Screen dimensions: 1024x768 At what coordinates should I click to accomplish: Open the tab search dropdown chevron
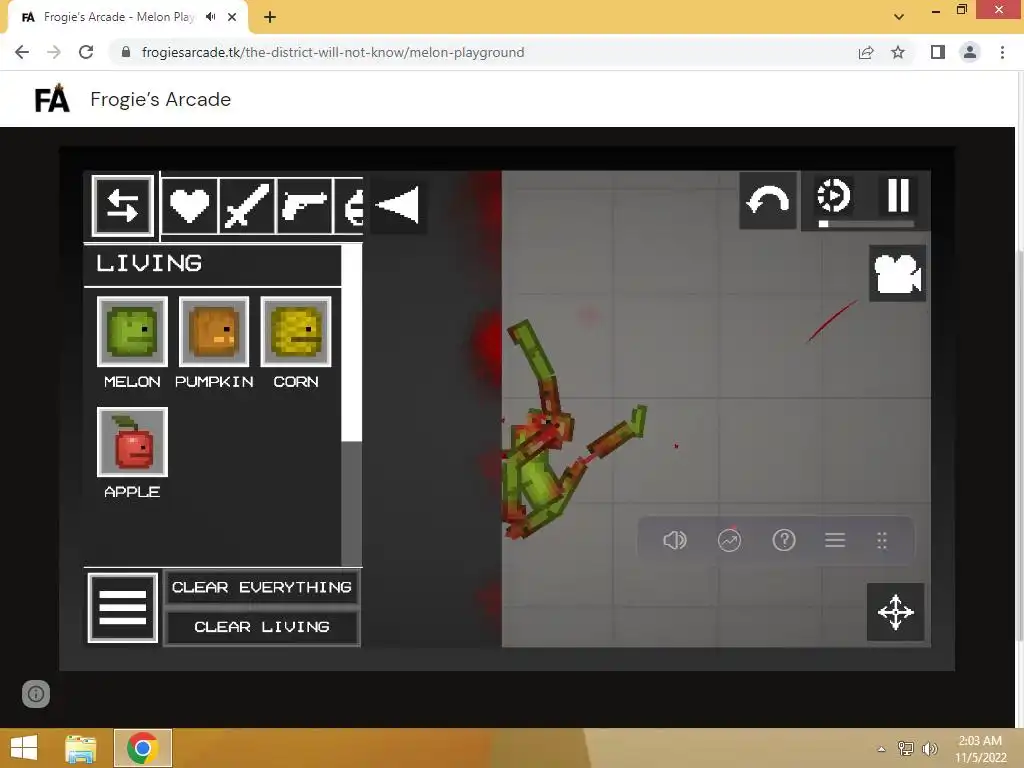[x=899, y=17]
